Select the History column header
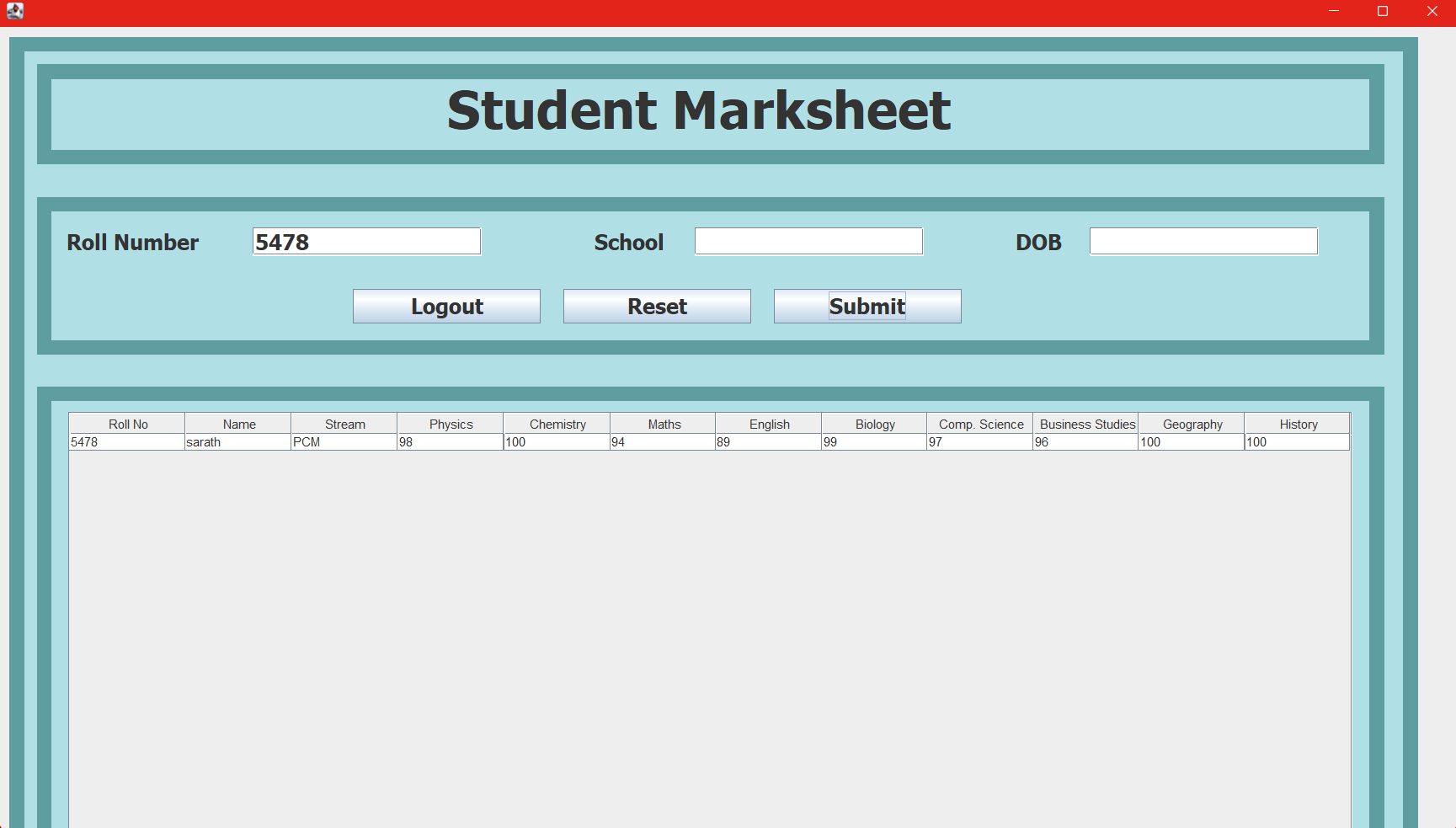This screenshot has height=828, width=1456. 1298,424
